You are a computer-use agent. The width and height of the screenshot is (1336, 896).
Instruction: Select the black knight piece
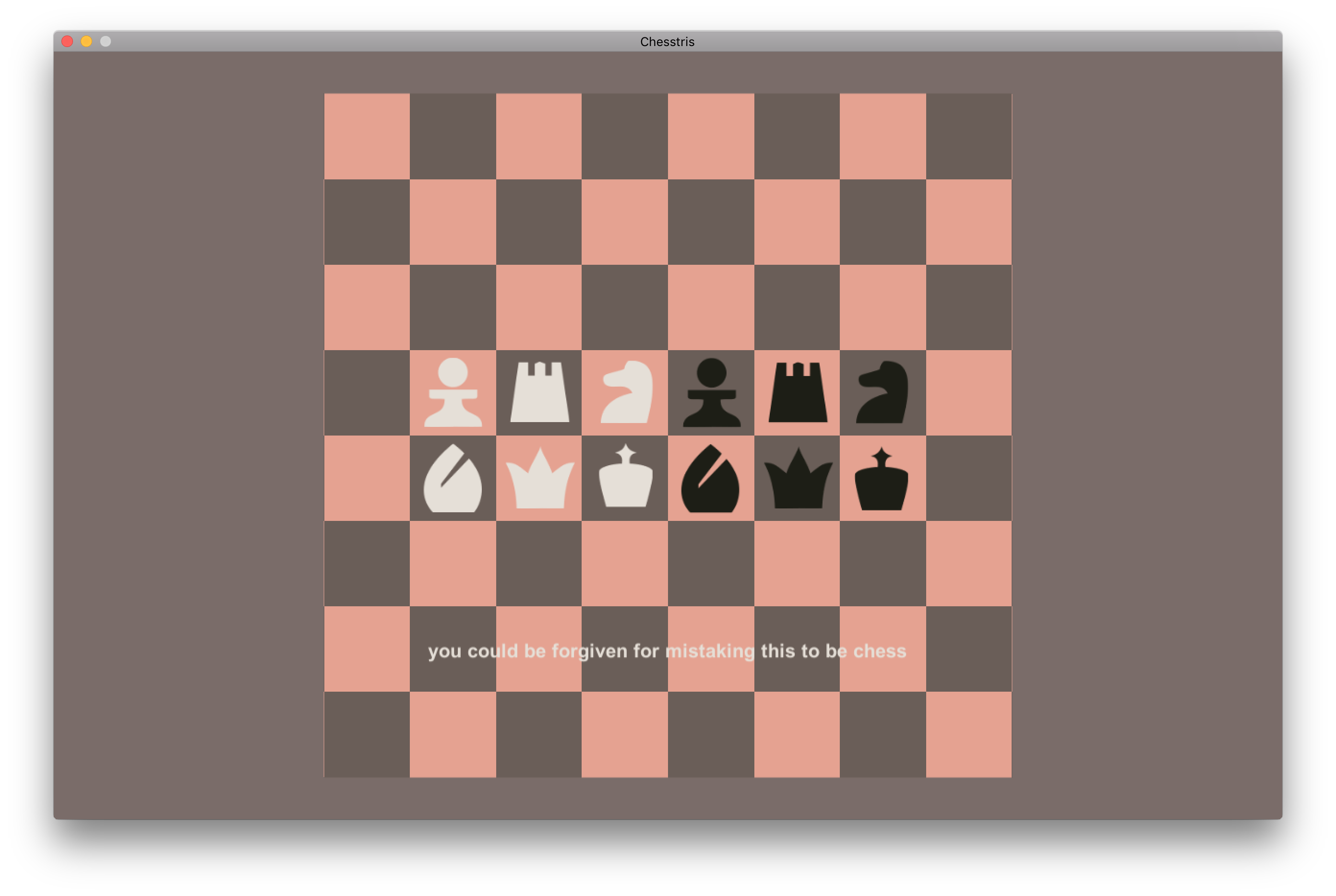(882, 392)
